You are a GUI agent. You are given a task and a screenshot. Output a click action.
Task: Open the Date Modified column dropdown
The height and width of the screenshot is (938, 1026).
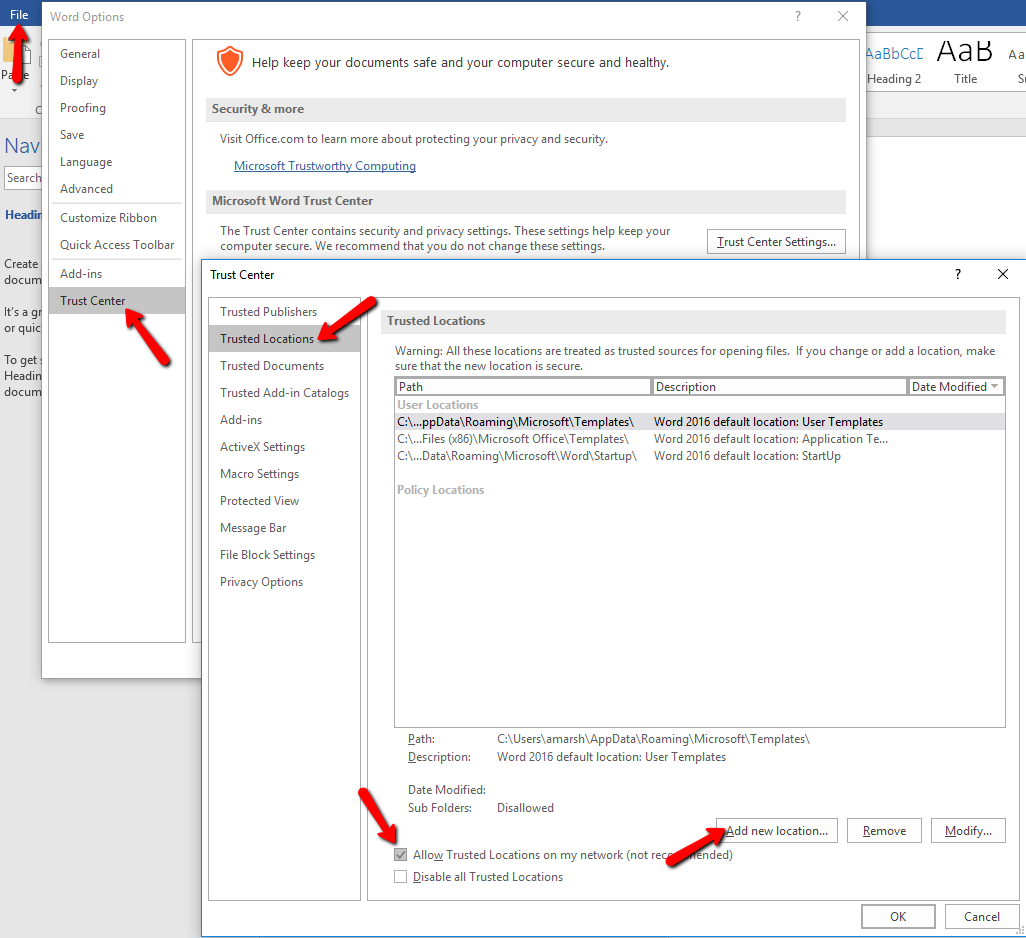[x=996, y=386]
